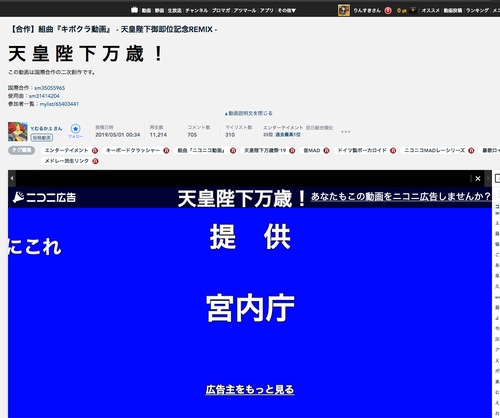Expand the その他 dropdown menu

pos(287,11)
